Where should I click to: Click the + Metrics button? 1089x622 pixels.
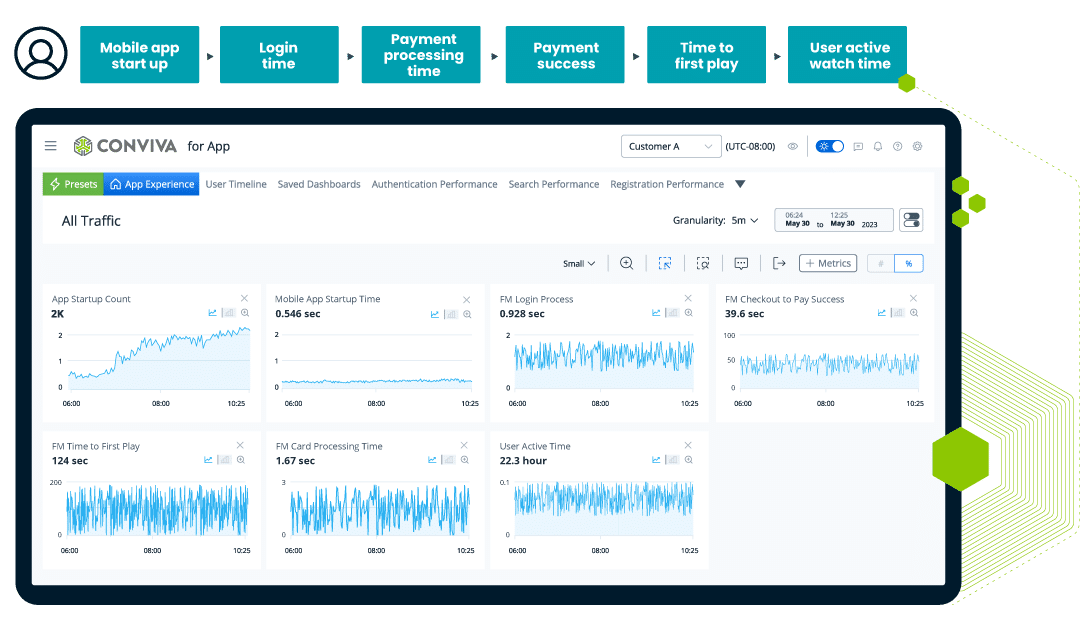(827, 263)
